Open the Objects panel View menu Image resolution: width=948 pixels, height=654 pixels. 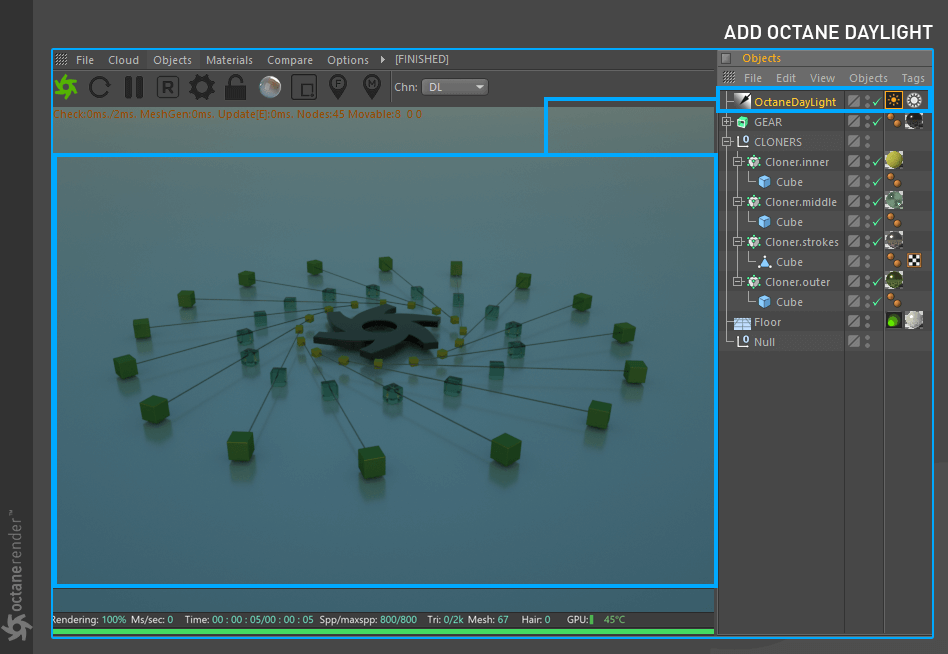point(822,78)
